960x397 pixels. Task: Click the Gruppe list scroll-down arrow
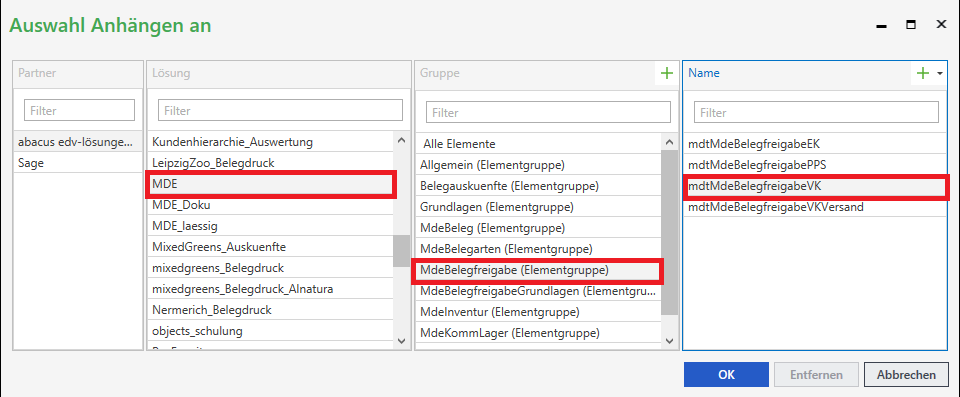669,341
